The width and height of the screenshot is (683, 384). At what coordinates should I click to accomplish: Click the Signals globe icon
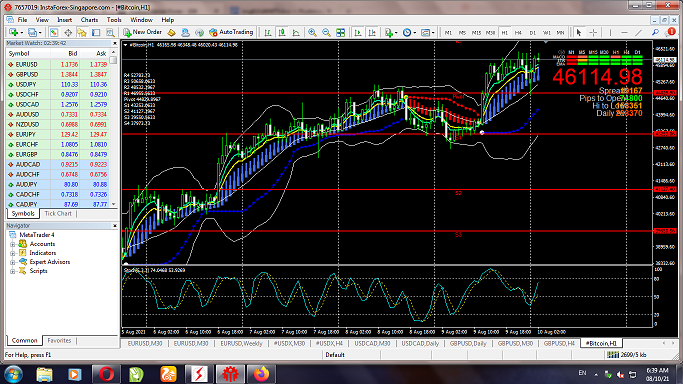199,32
